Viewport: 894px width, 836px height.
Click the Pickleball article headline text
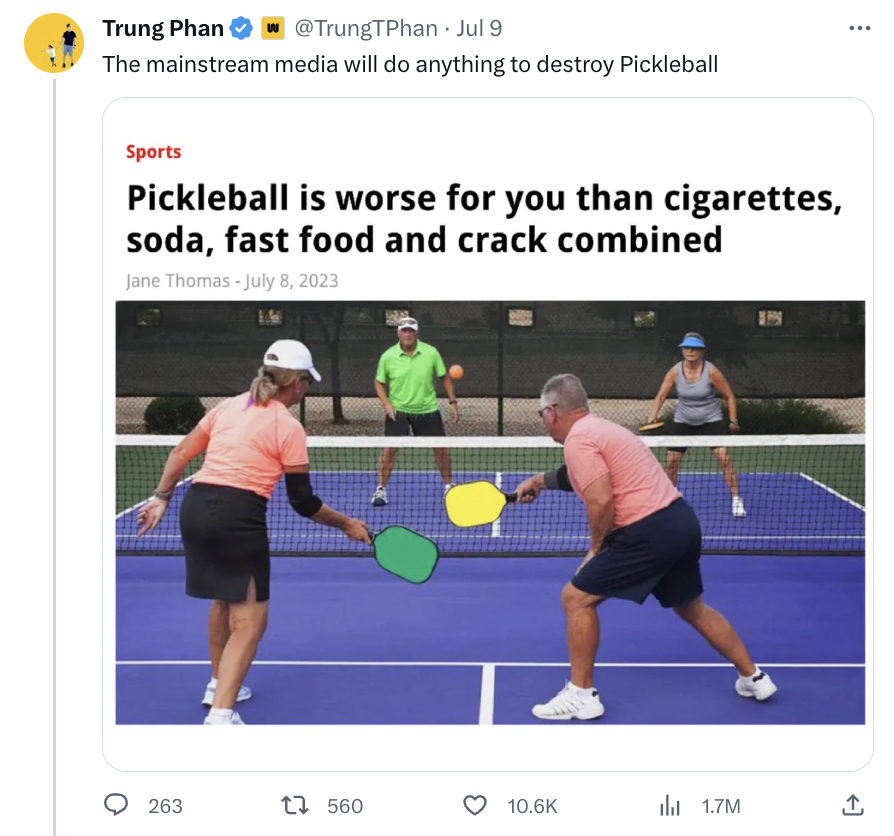coord(484,218)
